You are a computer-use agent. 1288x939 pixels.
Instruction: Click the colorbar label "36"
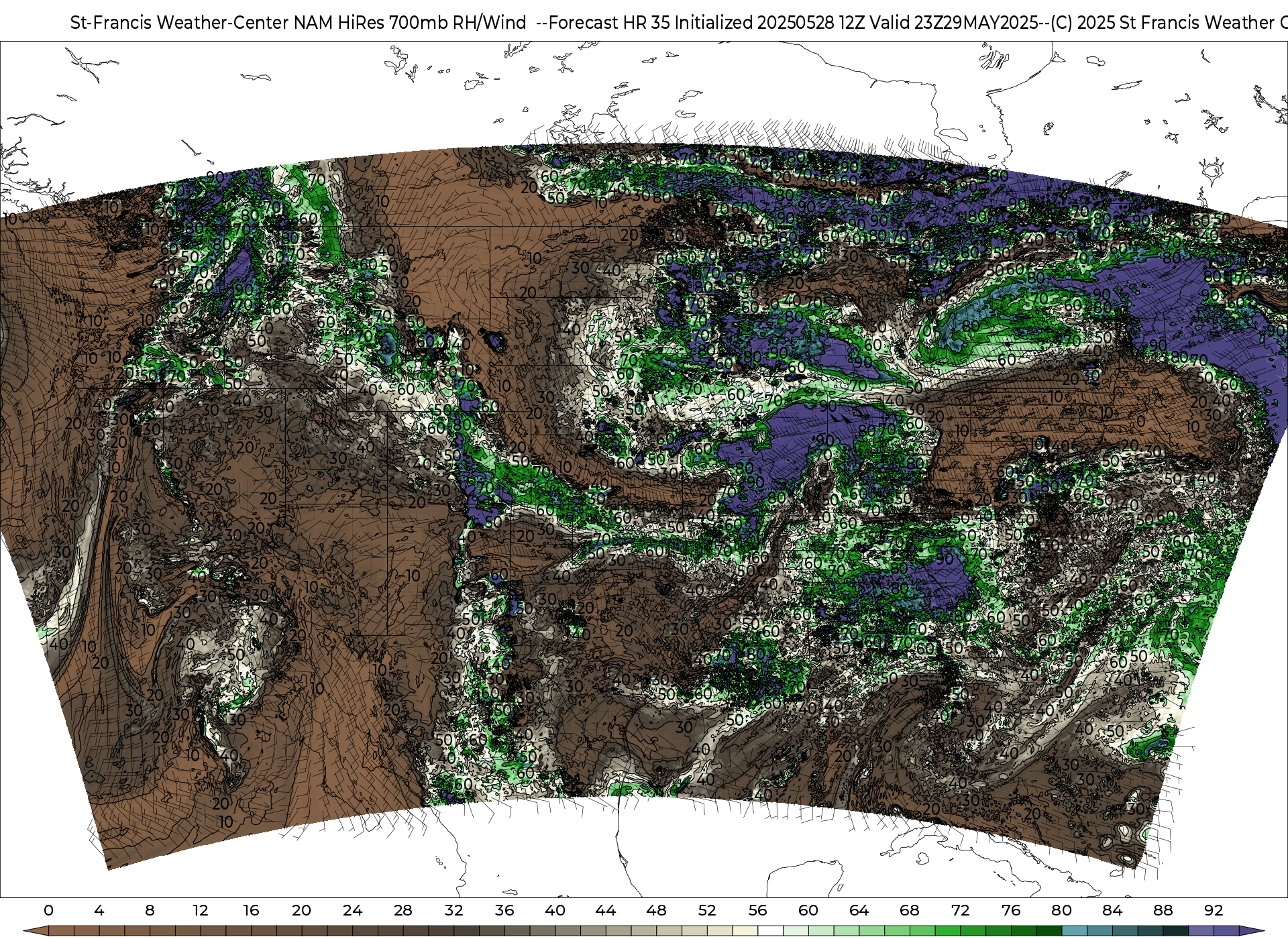click(x=504, y=910)
